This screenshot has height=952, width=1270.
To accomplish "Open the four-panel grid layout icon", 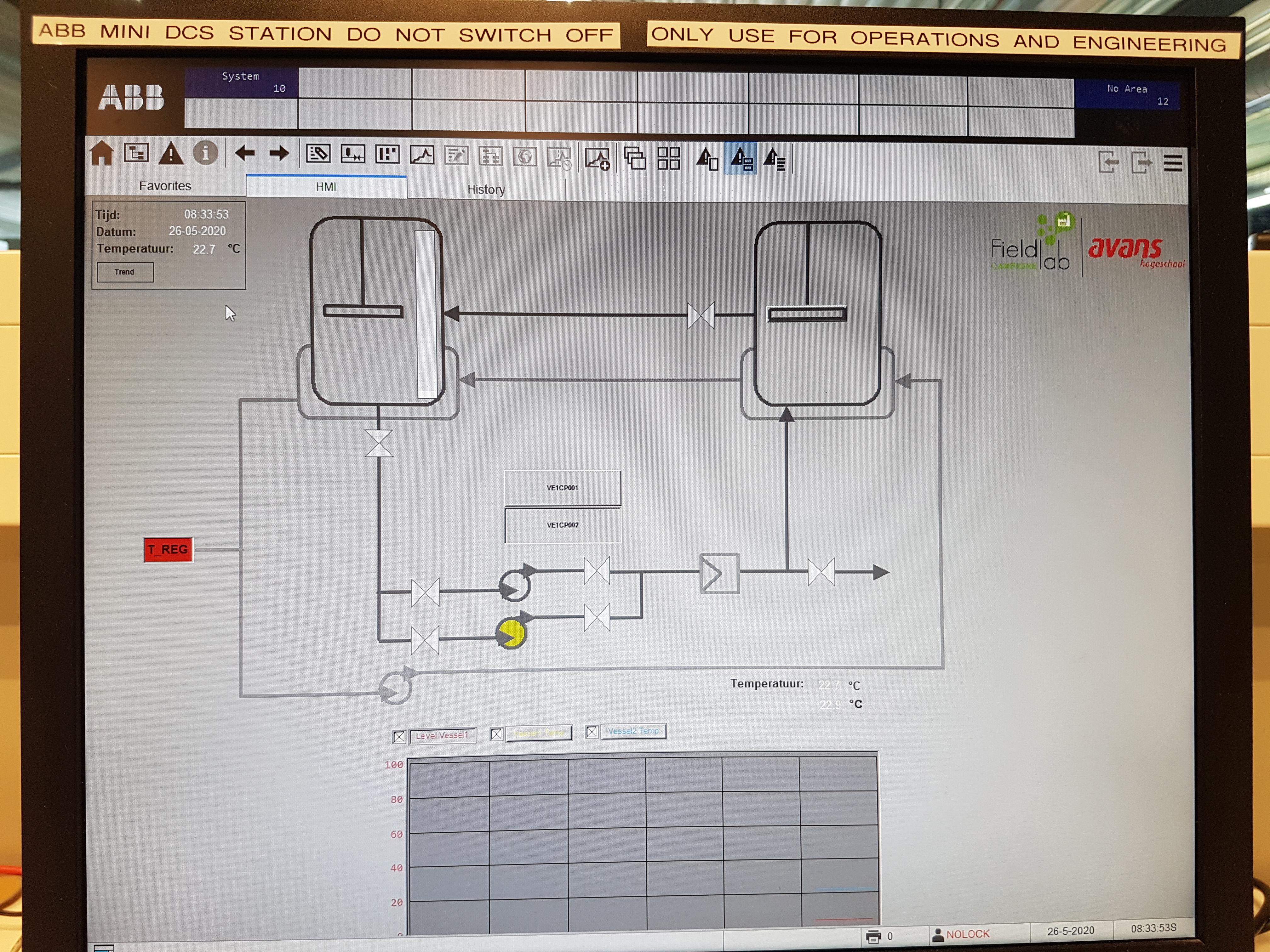I will [x=668, y=158].
